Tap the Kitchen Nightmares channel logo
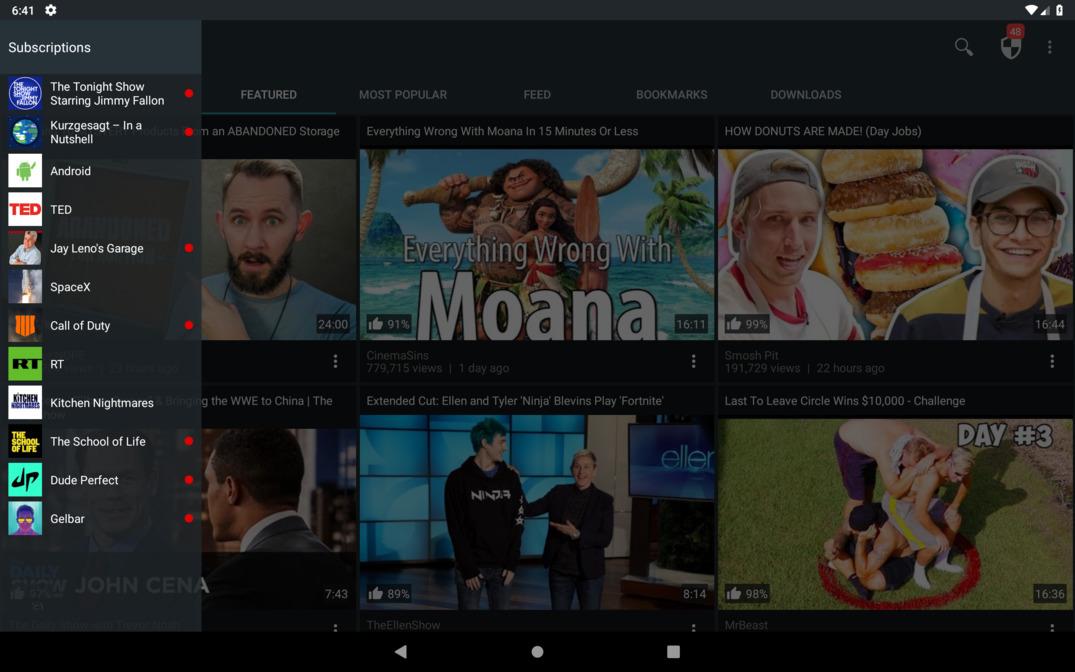Viewport: 1075px width, 672px height. tap(25, 403)
